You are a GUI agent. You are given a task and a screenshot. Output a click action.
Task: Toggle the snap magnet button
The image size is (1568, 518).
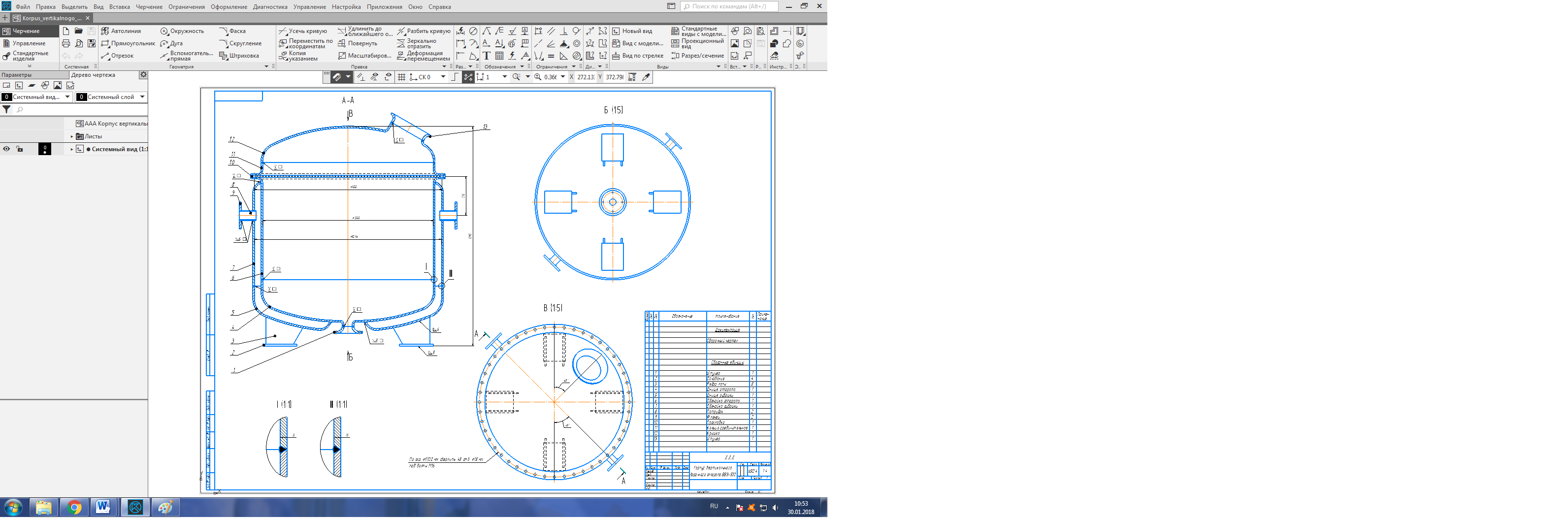point(337,77)
